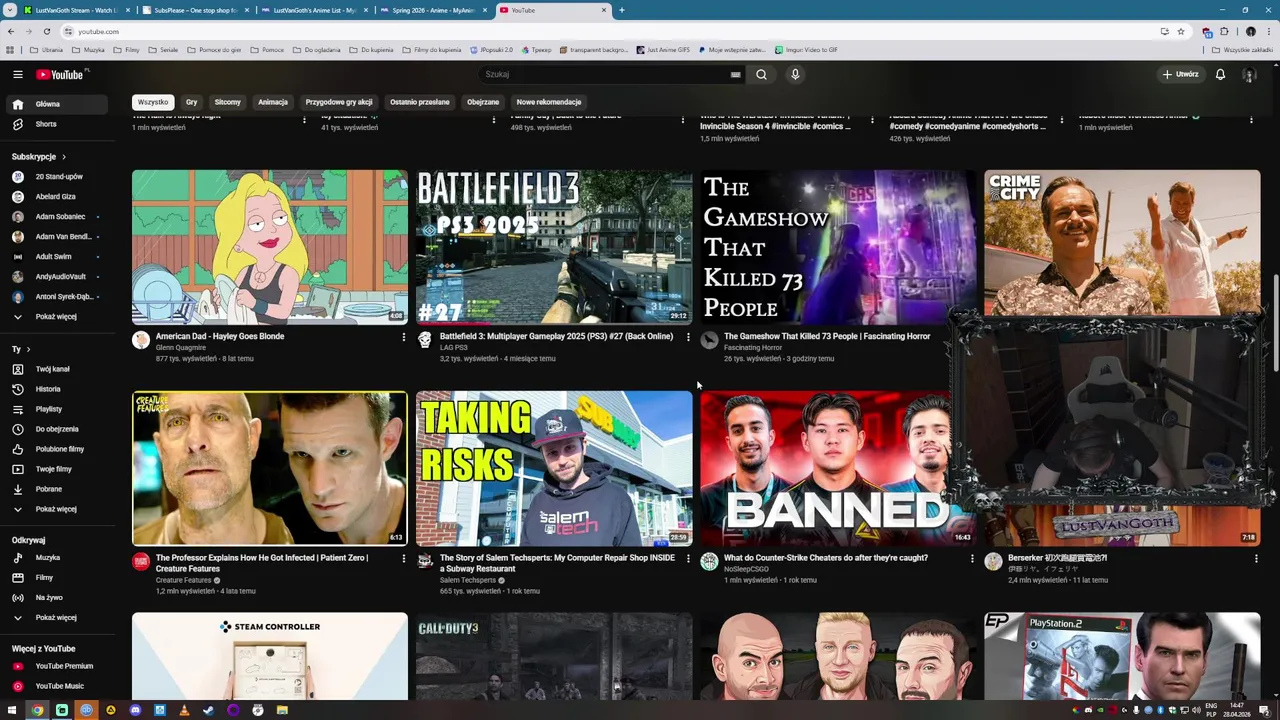Open more options for American Dad video
The height and width of the screenshot is (720, 1280).
click(x=404, y=337)
